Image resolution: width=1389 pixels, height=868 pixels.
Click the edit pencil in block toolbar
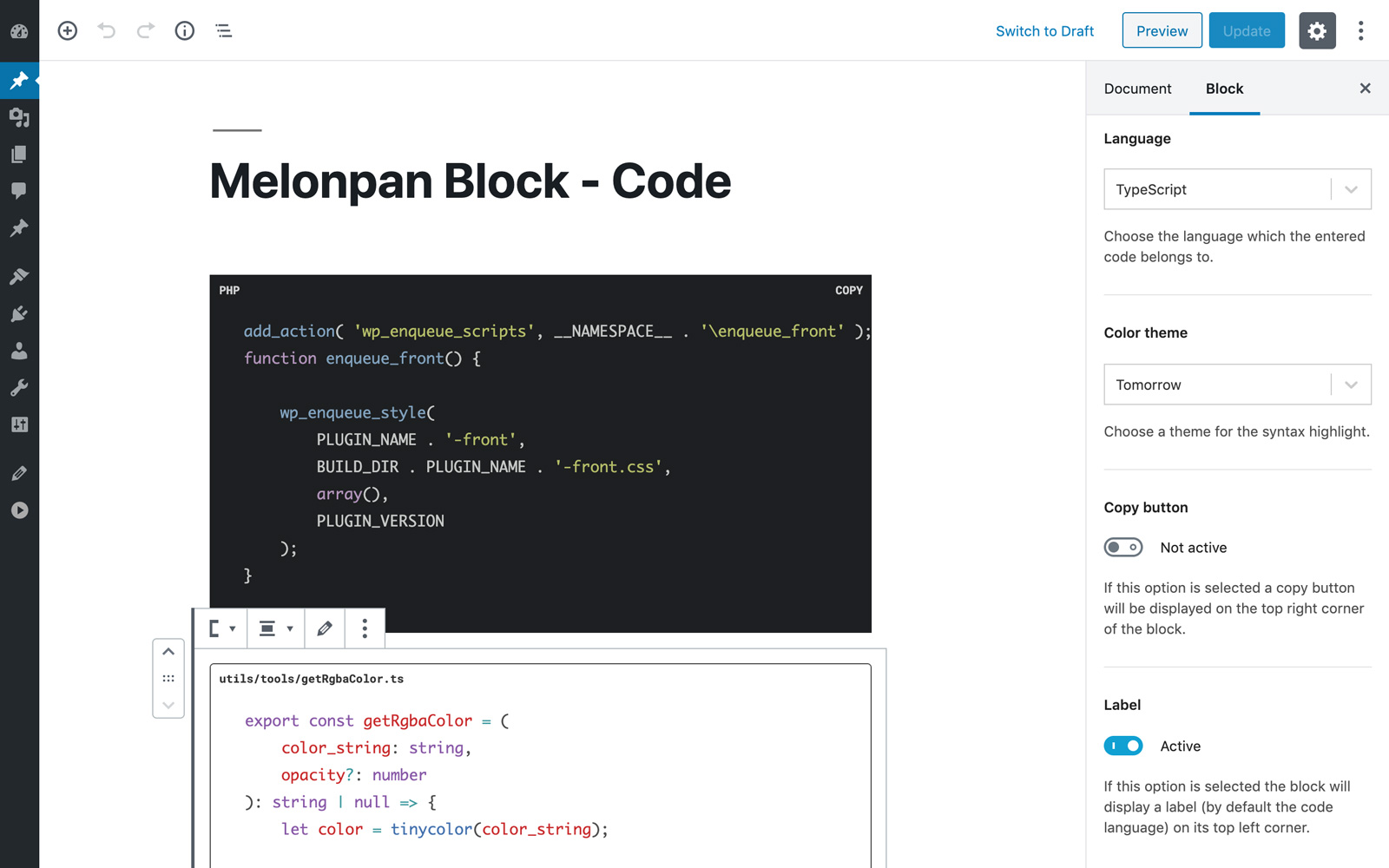[325, 628]
